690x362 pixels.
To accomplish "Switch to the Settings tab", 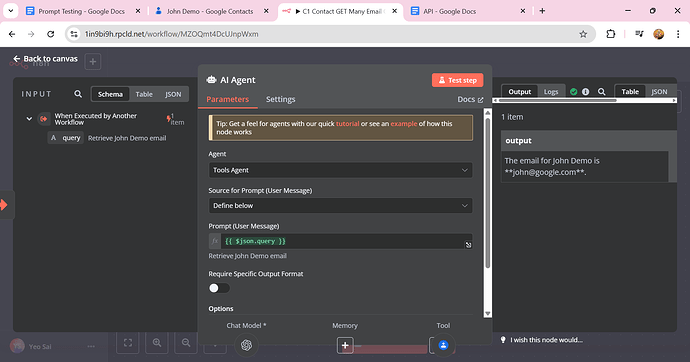I will tap(280, 99).
